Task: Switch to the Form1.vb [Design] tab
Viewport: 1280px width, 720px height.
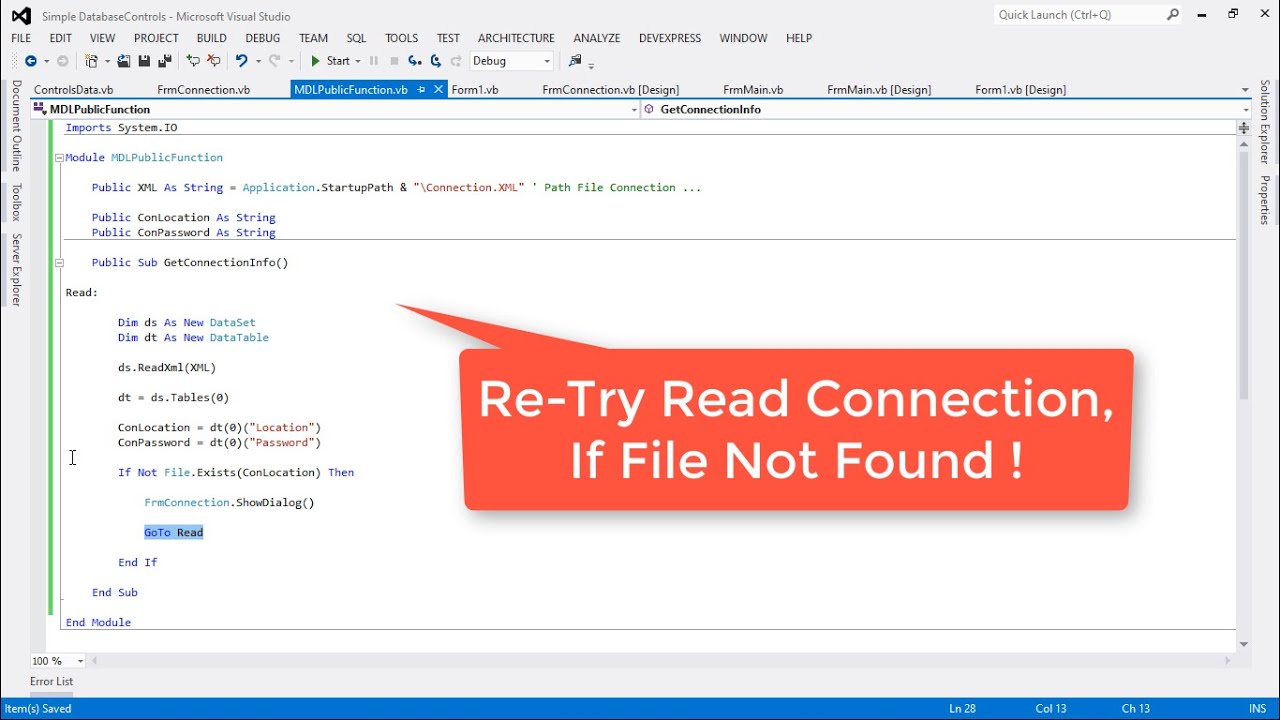Action: click(1021, 90)
